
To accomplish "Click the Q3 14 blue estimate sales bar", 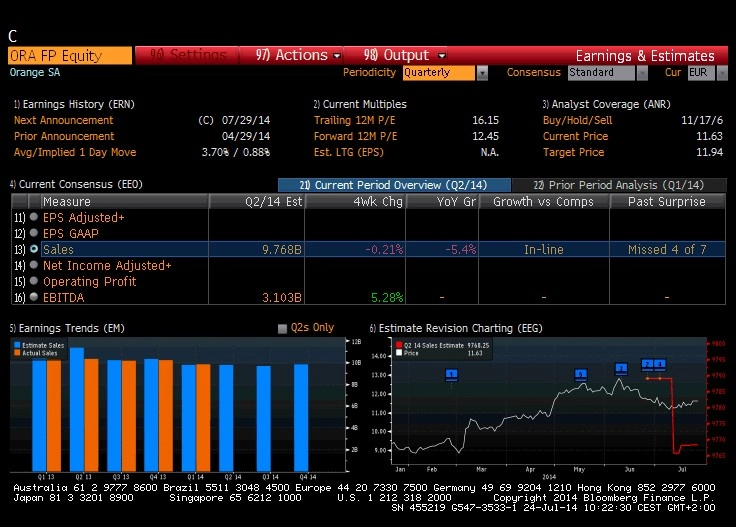I will point(263,419).
